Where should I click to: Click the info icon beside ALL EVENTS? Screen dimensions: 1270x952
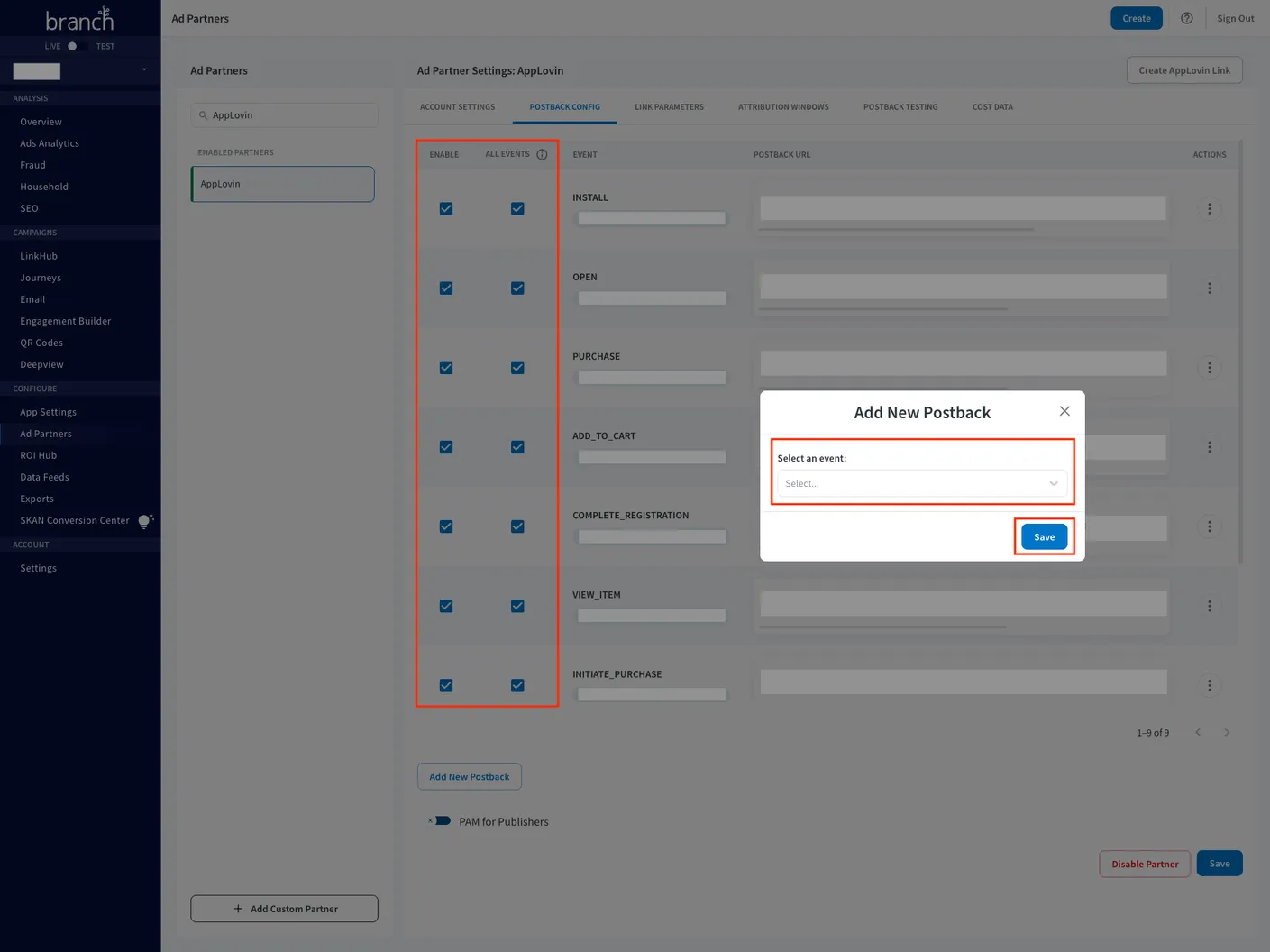542,154
